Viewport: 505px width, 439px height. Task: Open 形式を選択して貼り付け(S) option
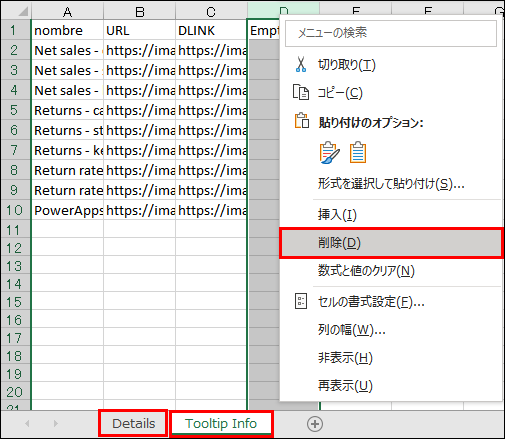(x=391, y=183)
